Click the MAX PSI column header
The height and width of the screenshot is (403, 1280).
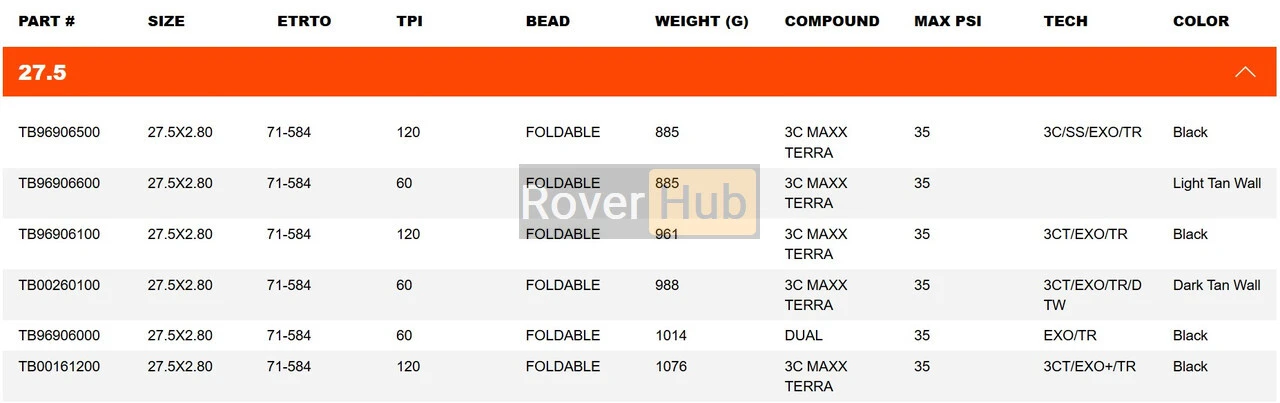[947, 21]
